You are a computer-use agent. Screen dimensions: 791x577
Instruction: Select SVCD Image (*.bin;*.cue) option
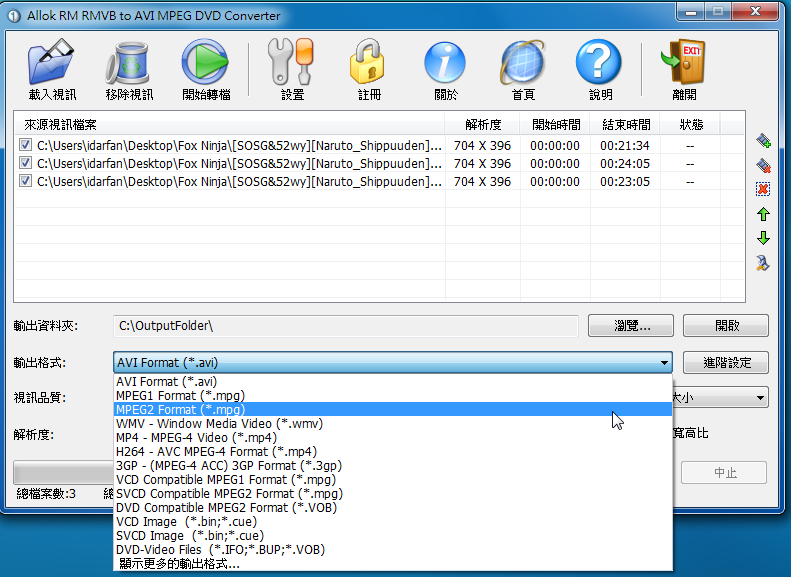click(x=393, y=536)
